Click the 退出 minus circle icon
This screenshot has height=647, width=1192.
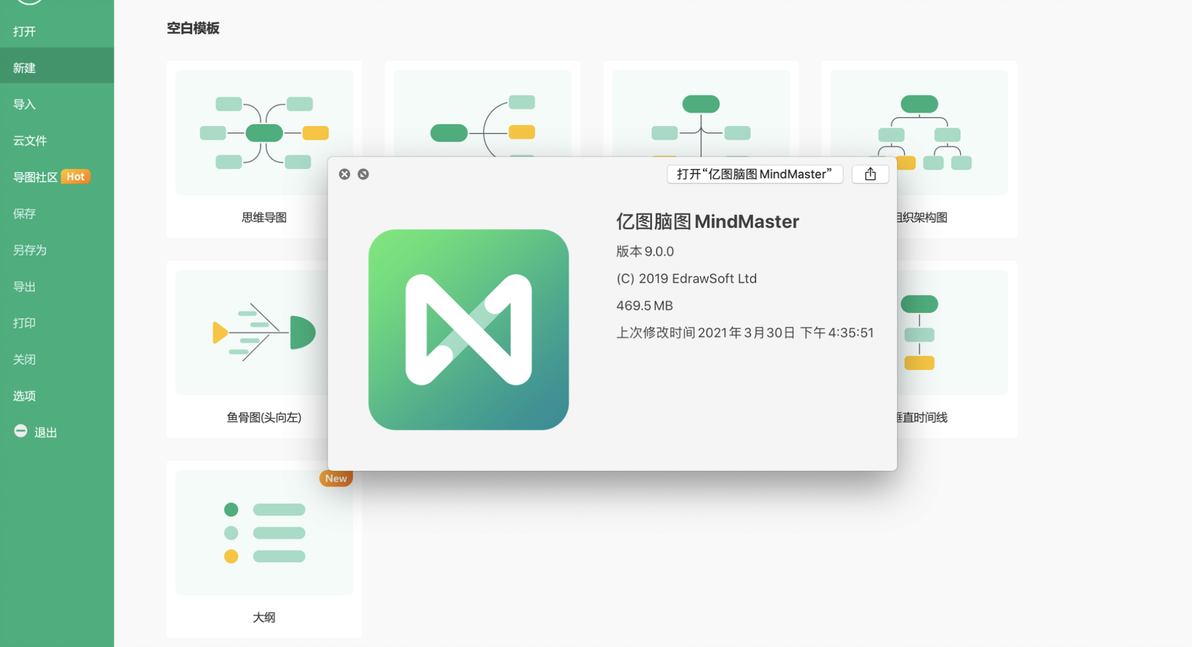[x=21, y=431]
